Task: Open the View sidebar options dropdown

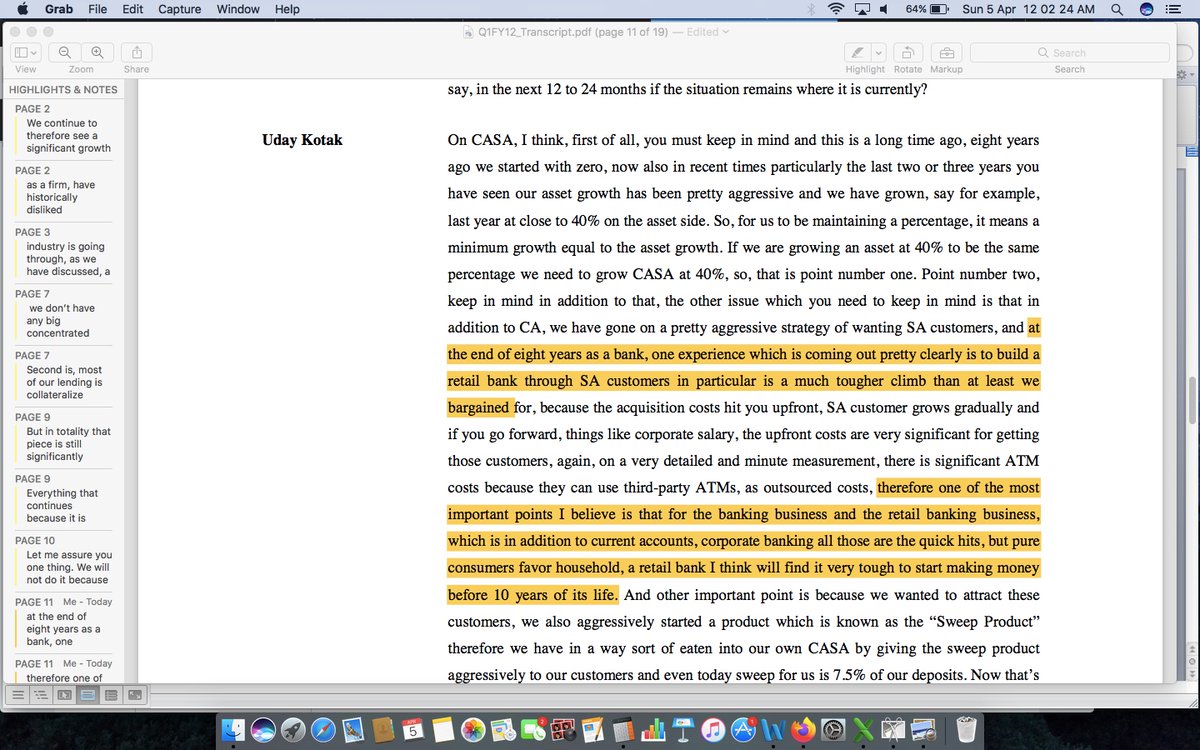Action: tap(25, 53)
